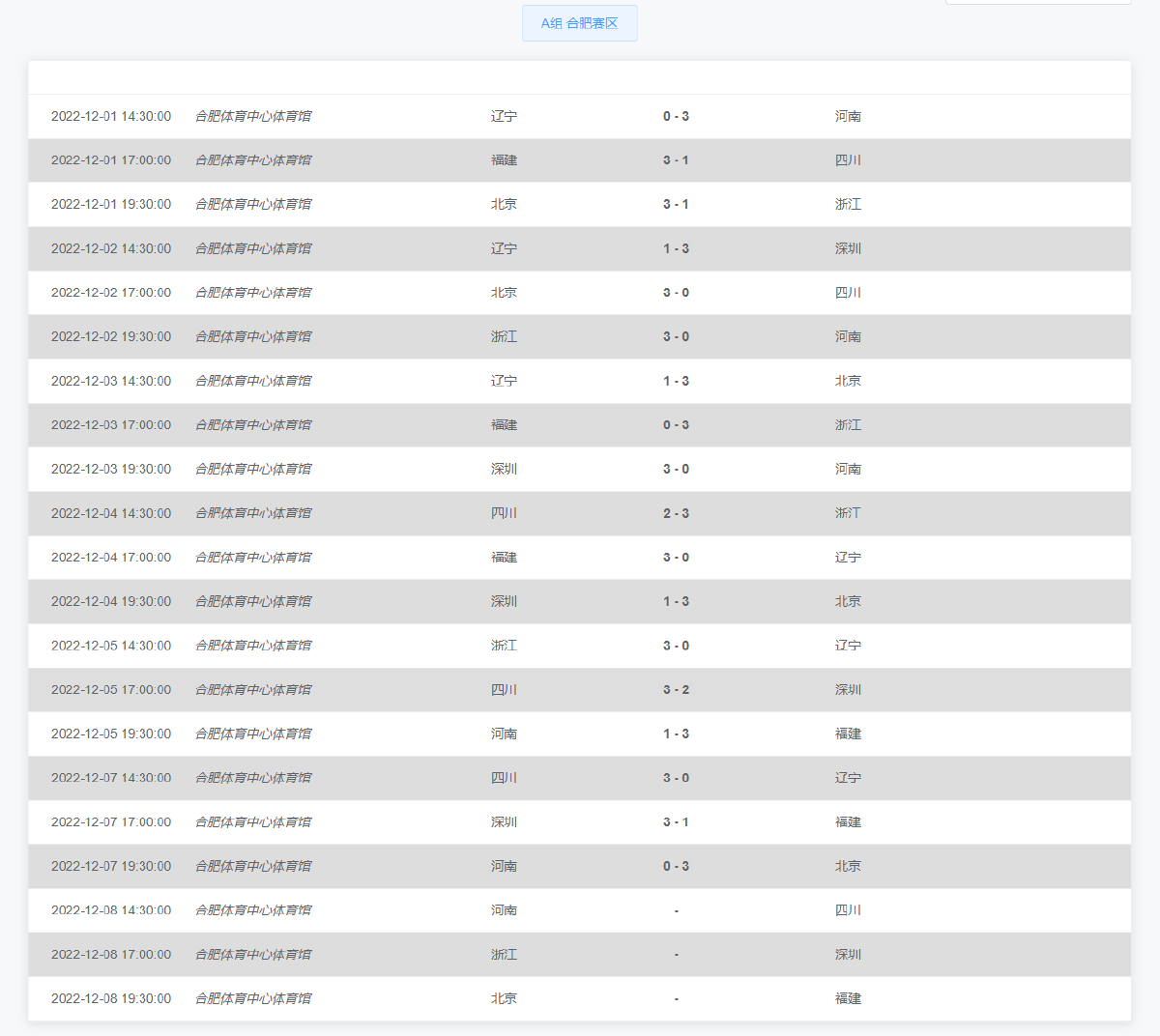Select the date 2022-12-02 19:30:00
1160x1036 pixels.
[x=111, y=336]
